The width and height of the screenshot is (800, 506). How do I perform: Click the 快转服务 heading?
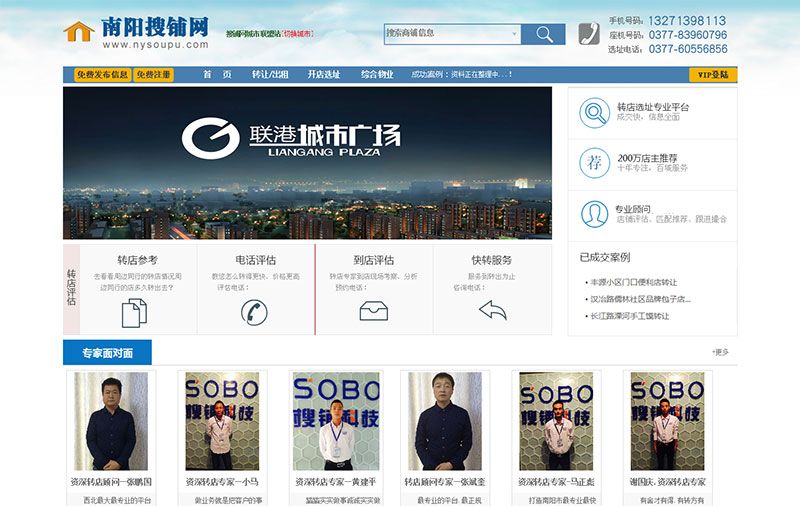492,260
